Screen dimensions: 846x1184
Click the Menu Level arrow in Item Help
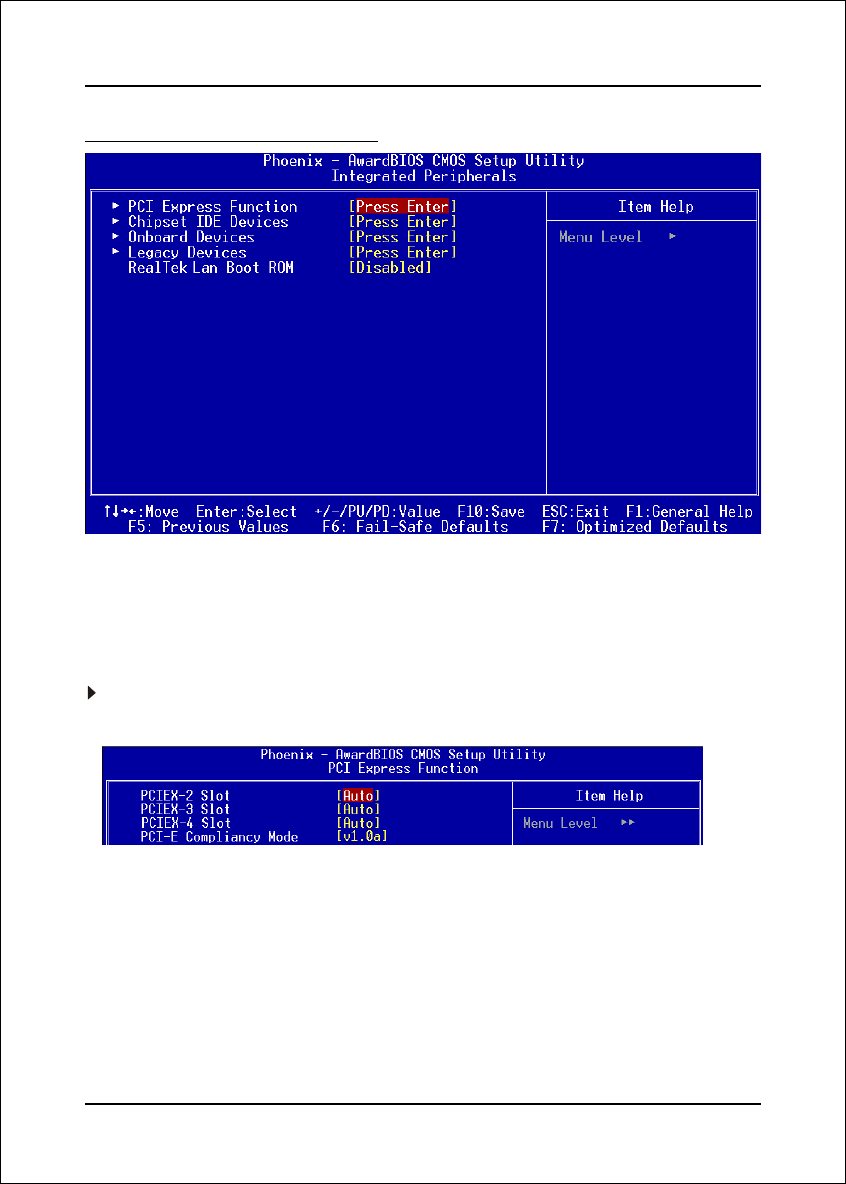(x=671, y=237)
